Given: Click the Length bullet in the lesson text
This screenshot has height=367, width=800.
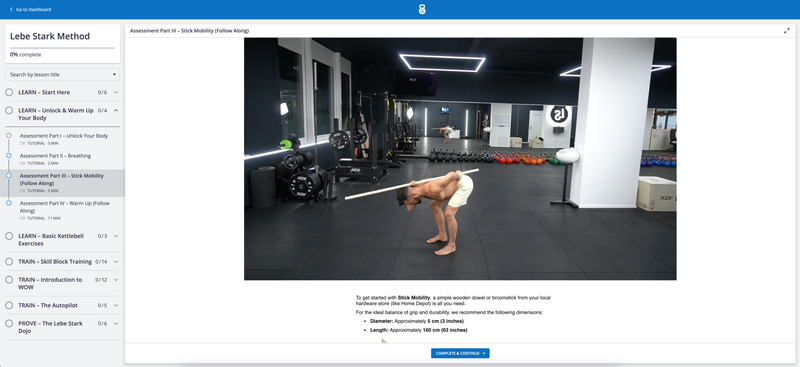Looking at the screenshot, I should (x=418, y=330).
